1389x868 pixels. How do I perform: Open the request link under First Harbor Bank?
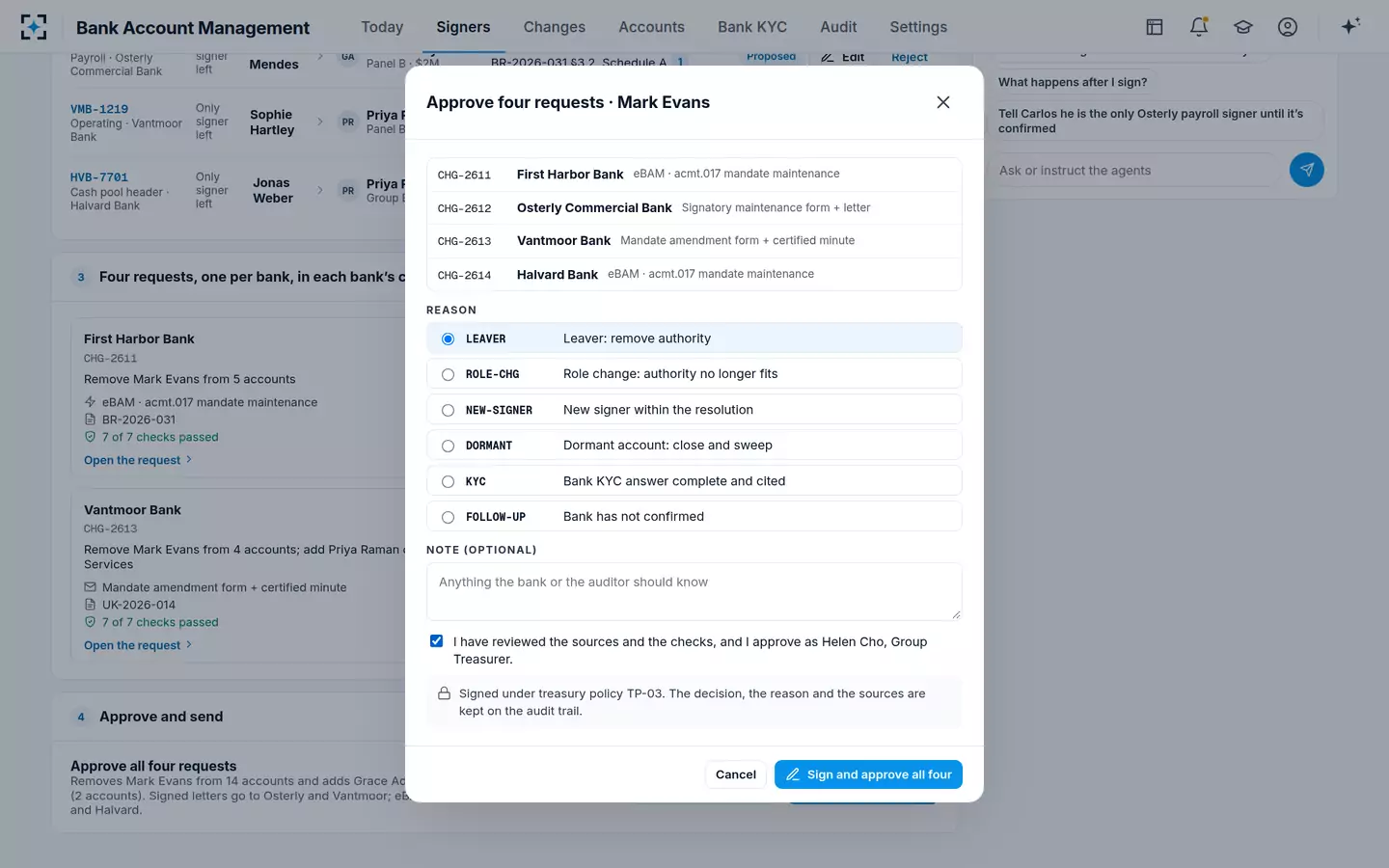tap(138, 460)
